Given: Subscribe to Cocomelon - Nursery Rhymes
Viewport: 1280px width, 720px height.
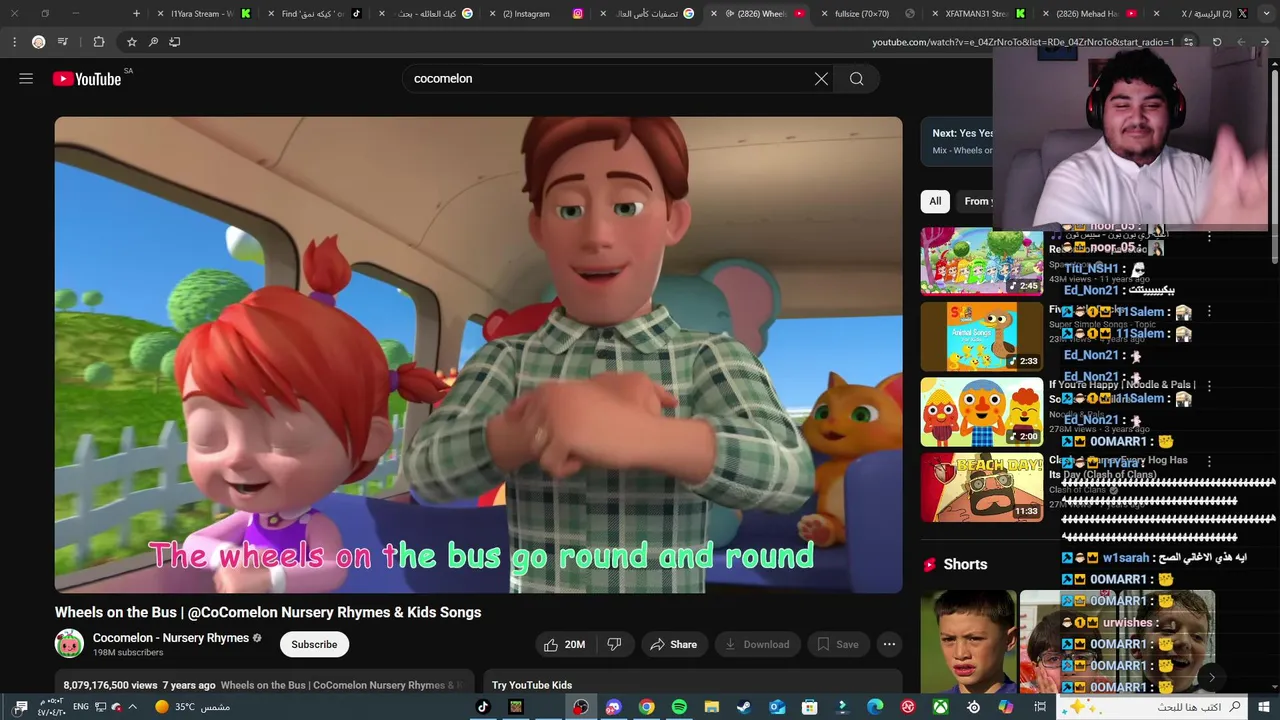Looking at the screenshot, I should 314,644.
